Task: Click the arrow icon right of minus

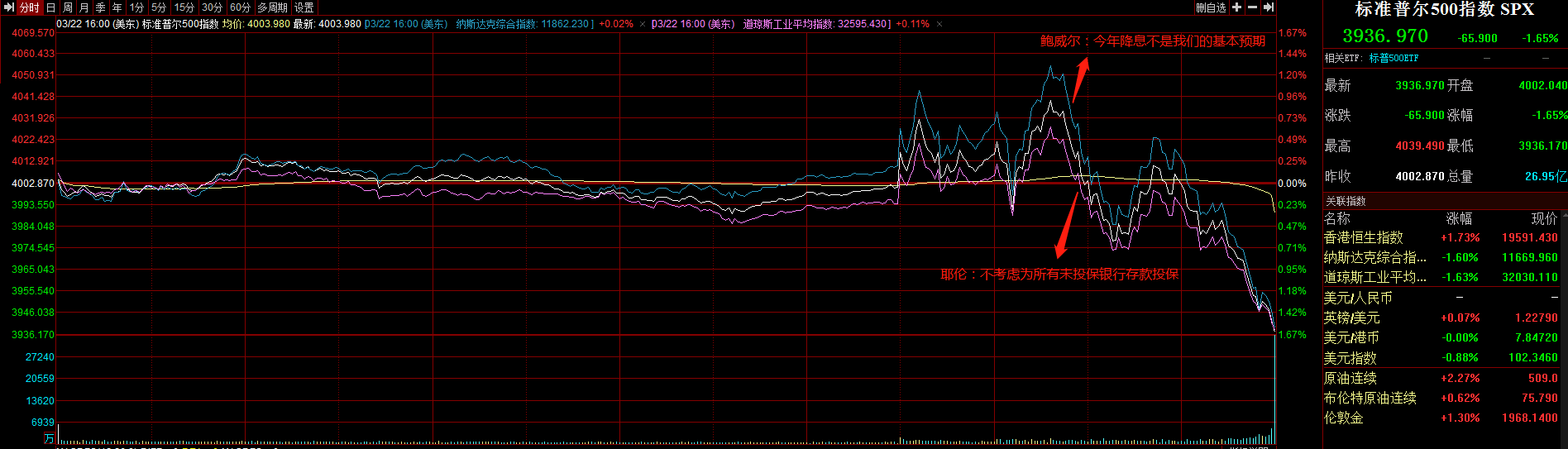Action: 1268,7
